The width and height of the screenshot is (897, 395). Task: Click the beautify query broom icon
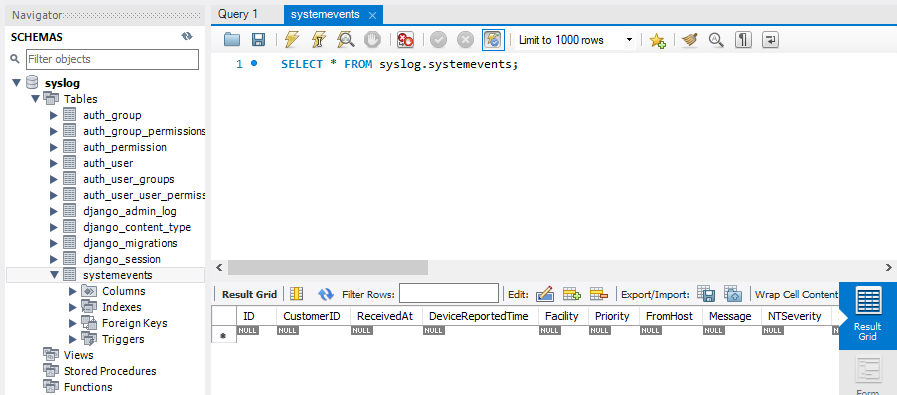pyautogui.click(x=690, y=40)
